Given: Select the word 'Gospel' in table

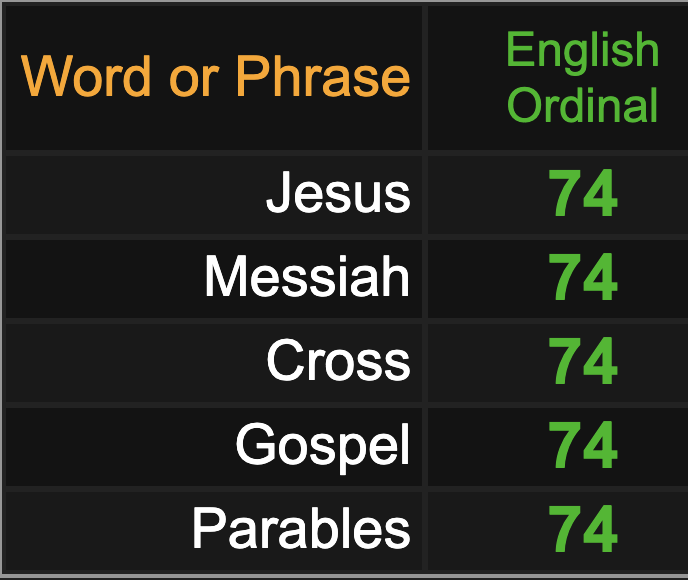Looking at the screenshot, I should 323,446.
